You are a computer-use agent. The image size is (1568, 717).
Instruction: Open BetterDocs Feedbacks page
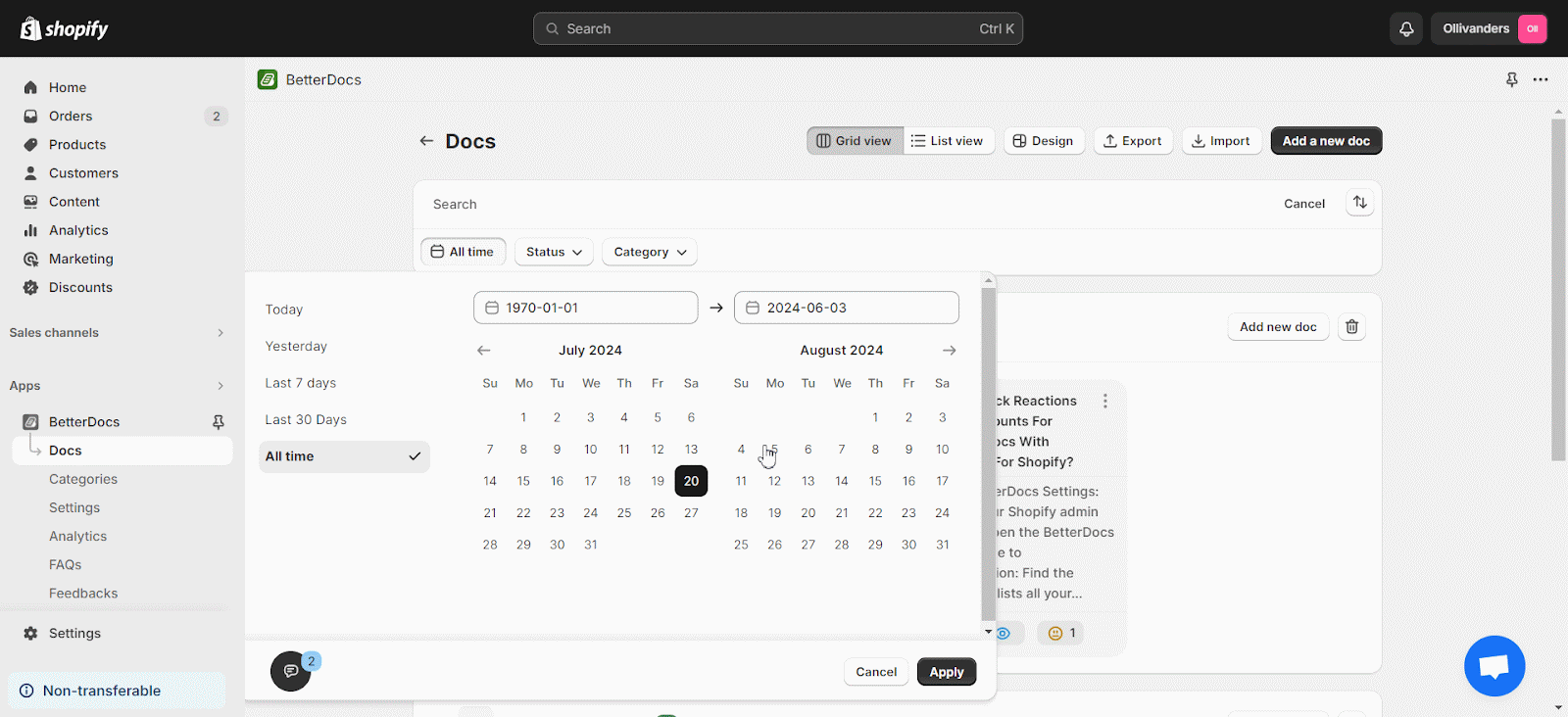pyautogui.click(x=83, y=593)
